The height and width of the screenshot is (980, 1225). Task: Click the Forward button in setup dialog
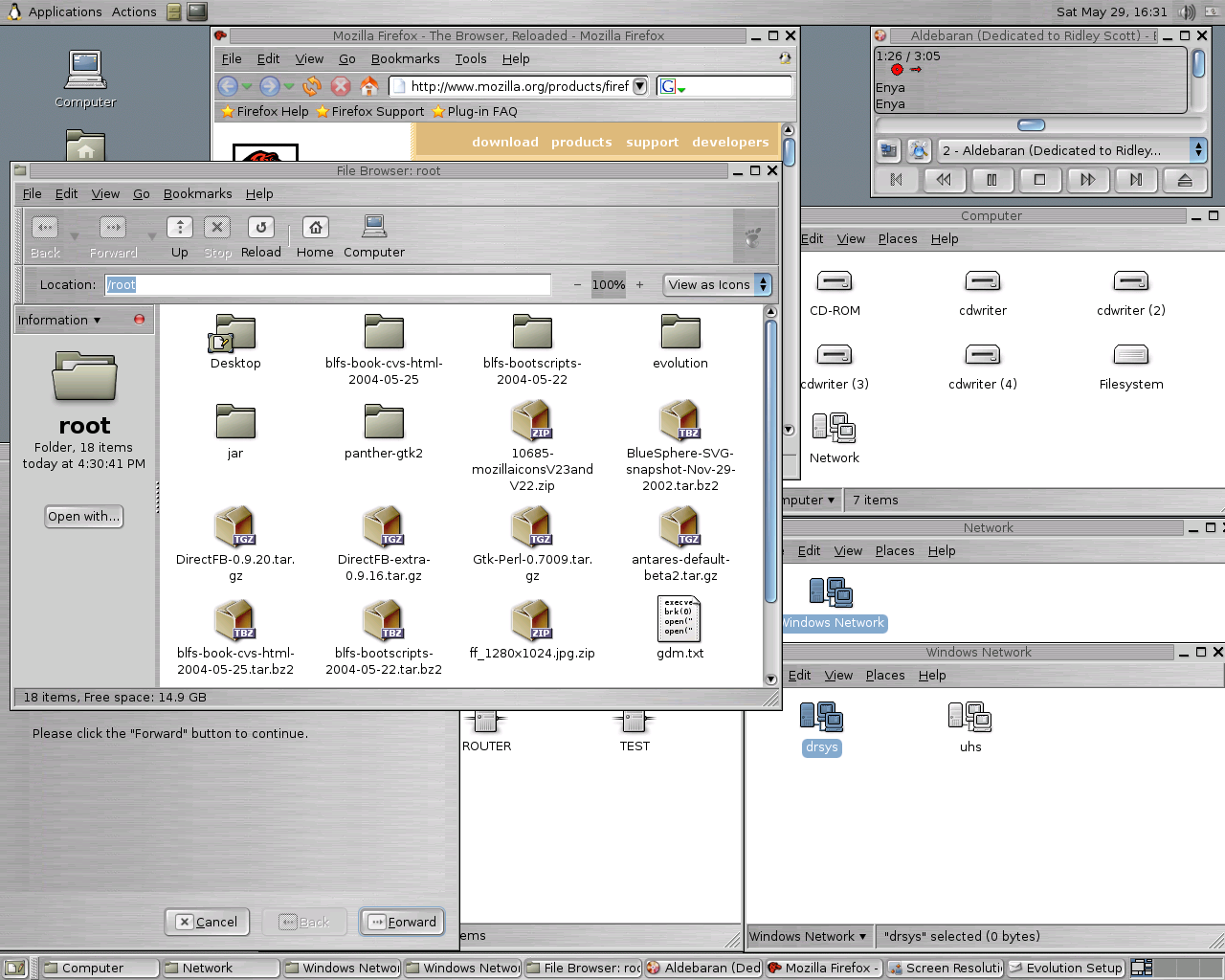coord(402,922)
